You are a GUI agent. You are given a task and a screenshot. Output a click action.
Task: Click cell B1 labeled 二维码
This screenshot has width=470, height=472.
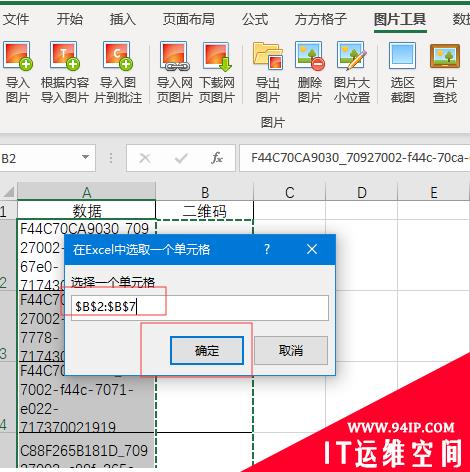205,210
